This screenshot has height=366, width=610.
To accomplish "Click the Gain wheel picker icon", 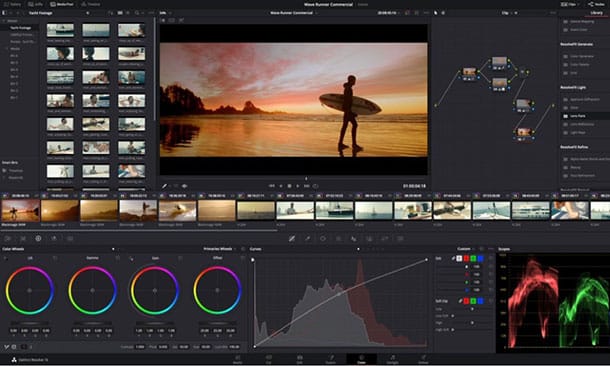I will 131,258.
